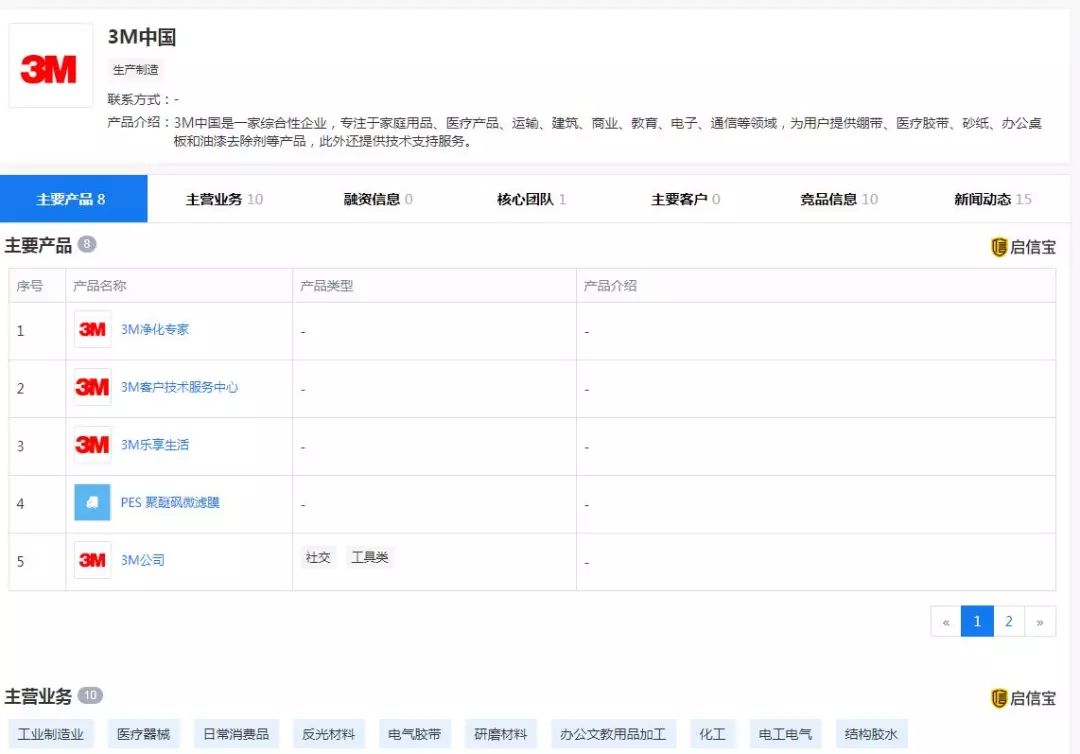1080x754 pixels.
Task: Open the 3M净化专家 product link
Action: tap(155, 329)
